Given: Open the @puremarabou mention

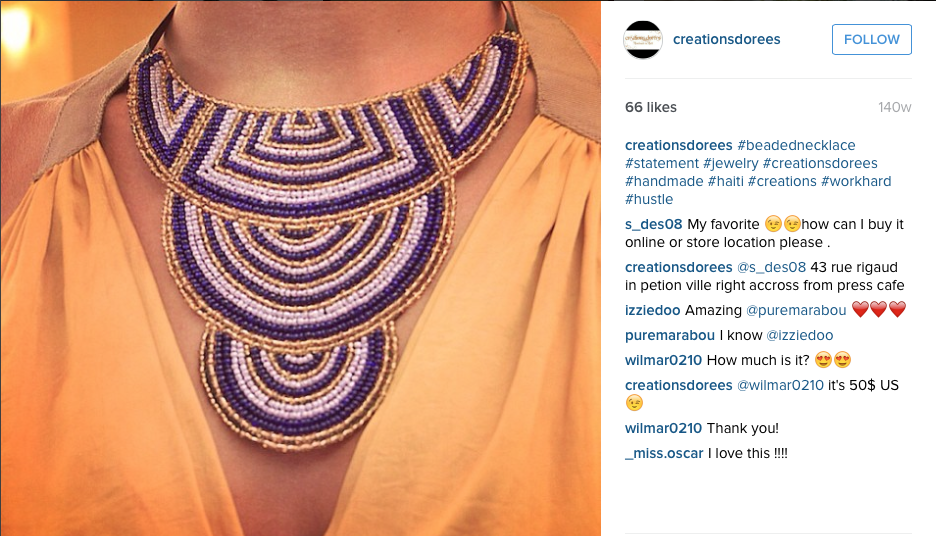Looking at the screenshot, I should pos(796,310).
